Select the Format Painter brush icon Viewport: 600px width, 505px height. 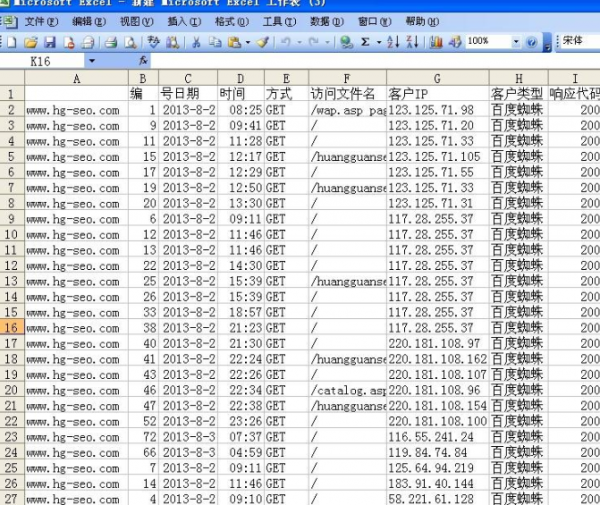[263, 42]
